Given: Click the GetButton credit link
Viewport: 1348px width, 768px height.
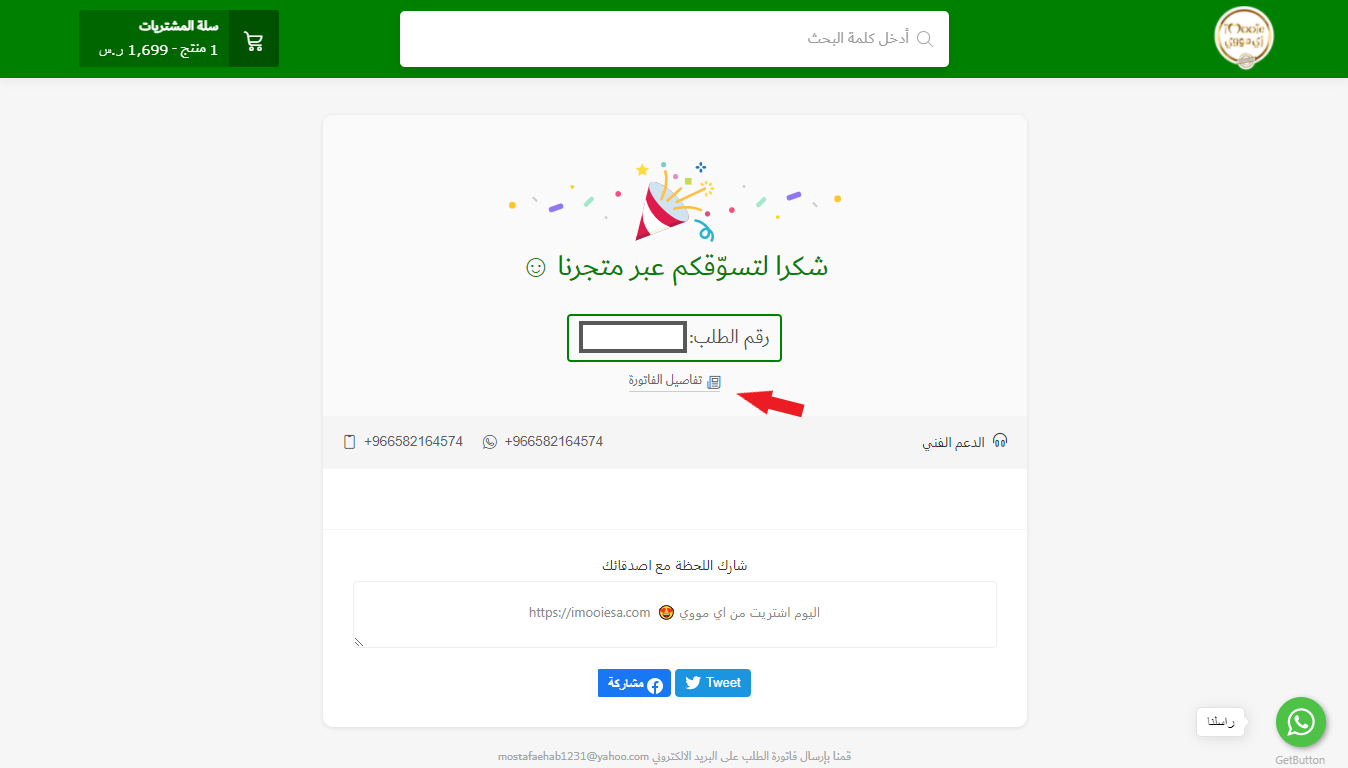Looking at the screenshot, I should pos(1300,760).
